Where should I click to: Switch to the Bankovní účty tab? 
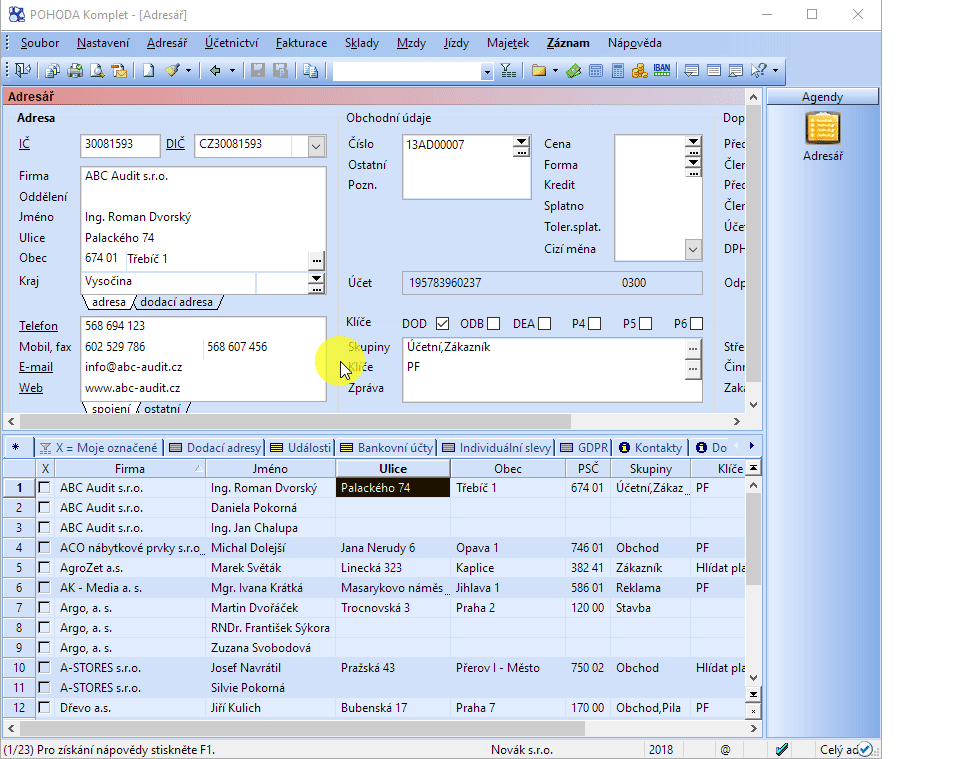387,447
